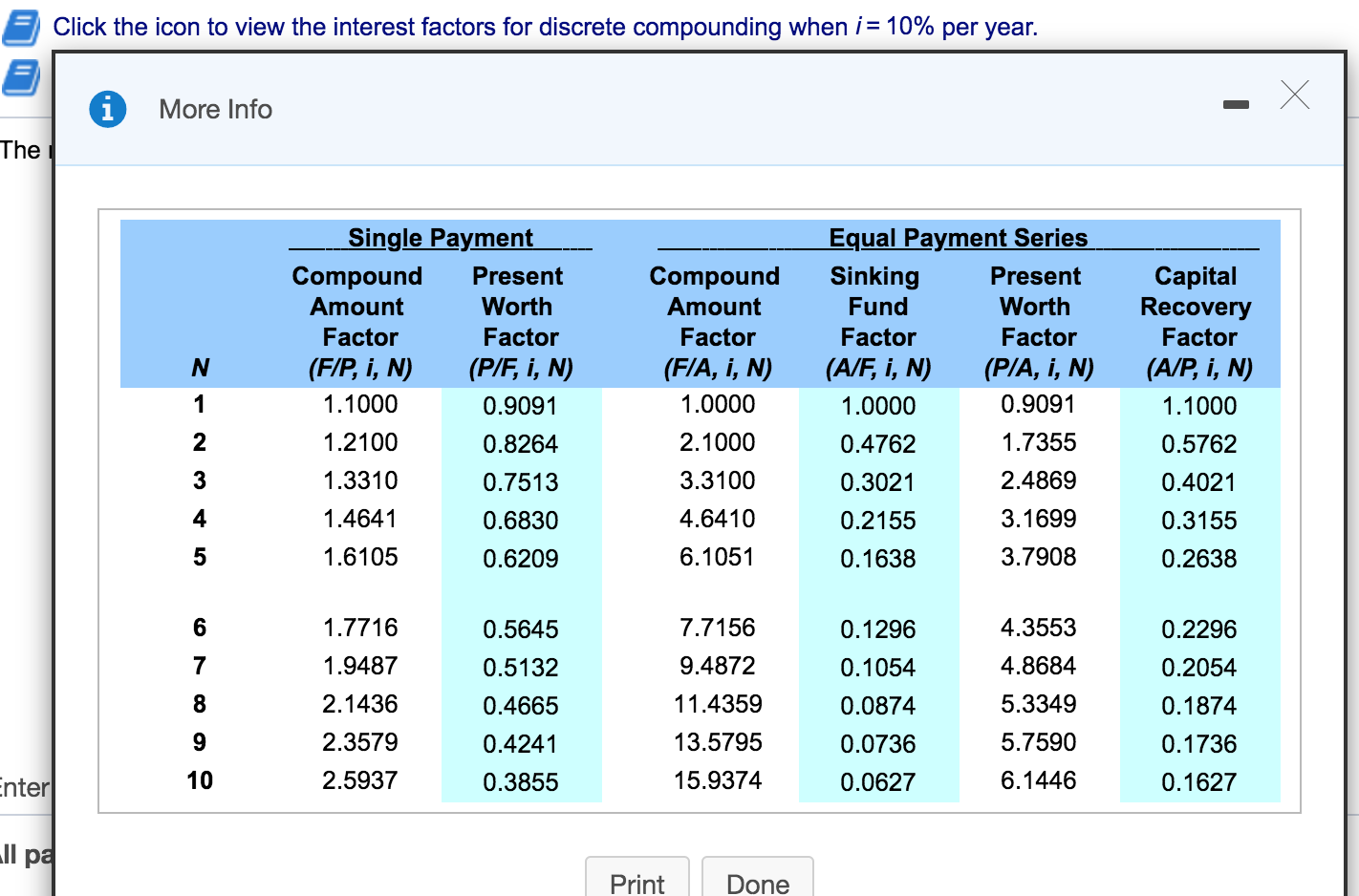Select the value 5.3349
1359x896 pixels.
(x=1039, y=704)
